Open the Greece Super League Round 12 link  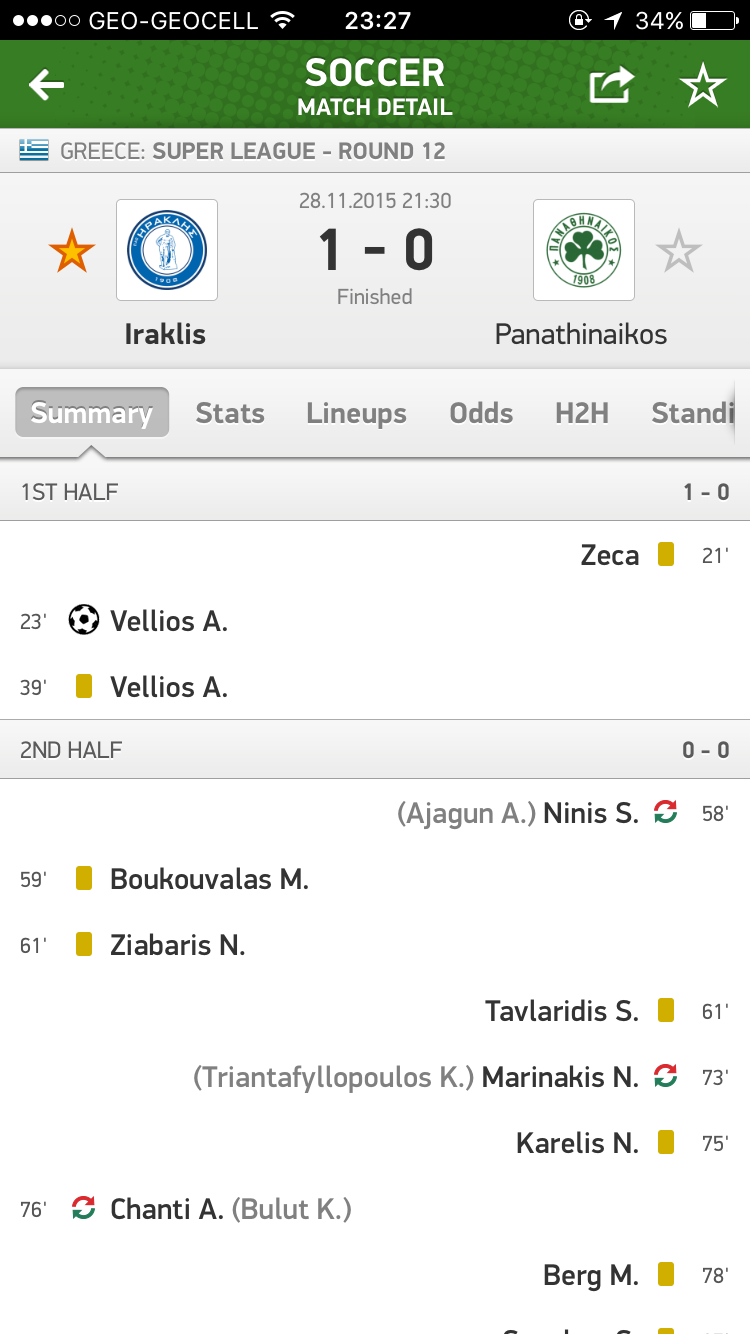point(253,151)
